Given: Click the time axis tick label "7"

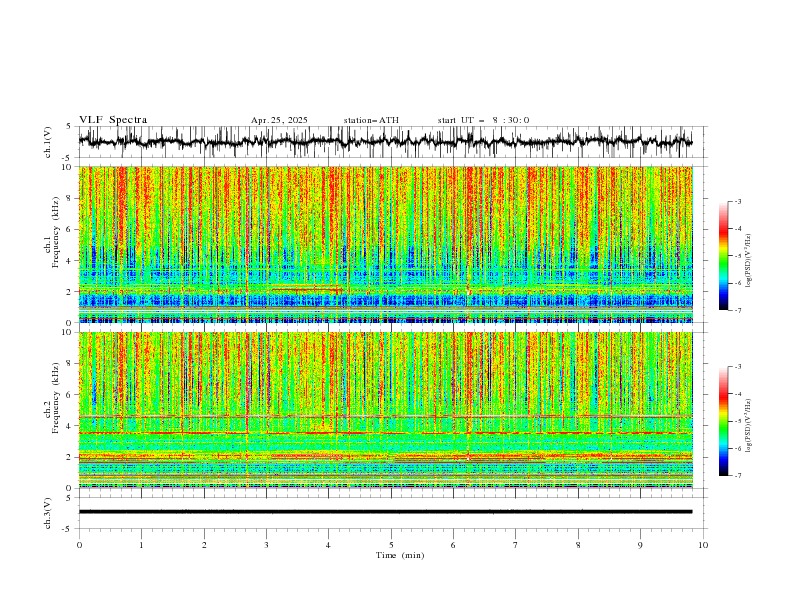Looking at the screenshot, I should click(516, 545).
